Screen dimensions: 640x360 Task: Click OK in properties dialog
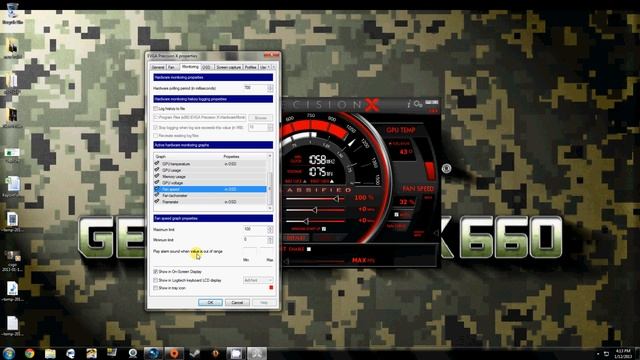(210, 302)
